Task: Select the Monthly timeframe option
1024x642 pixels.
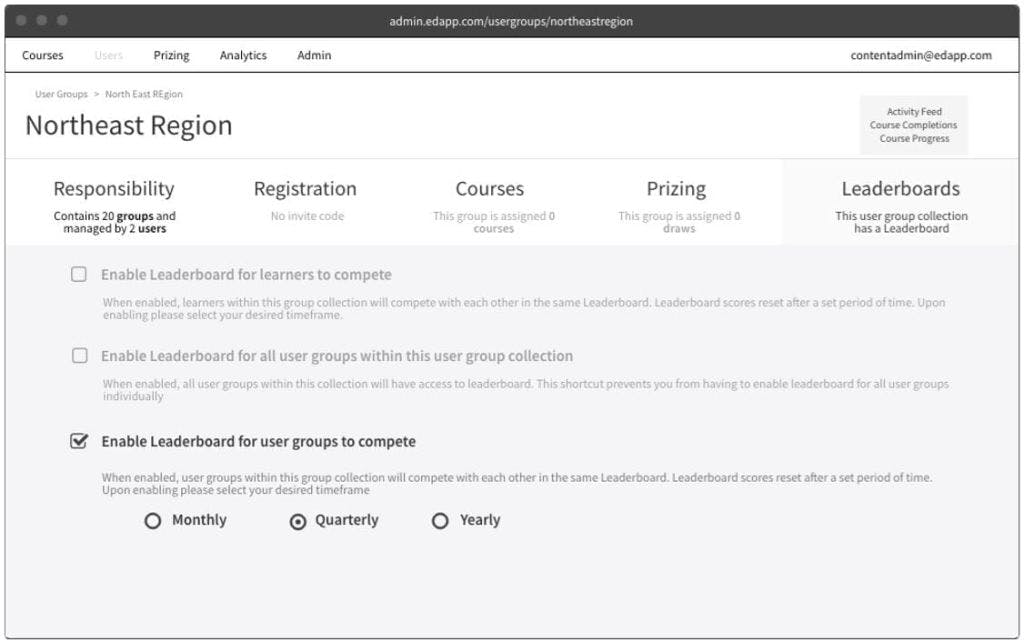Action: [153, 521]
